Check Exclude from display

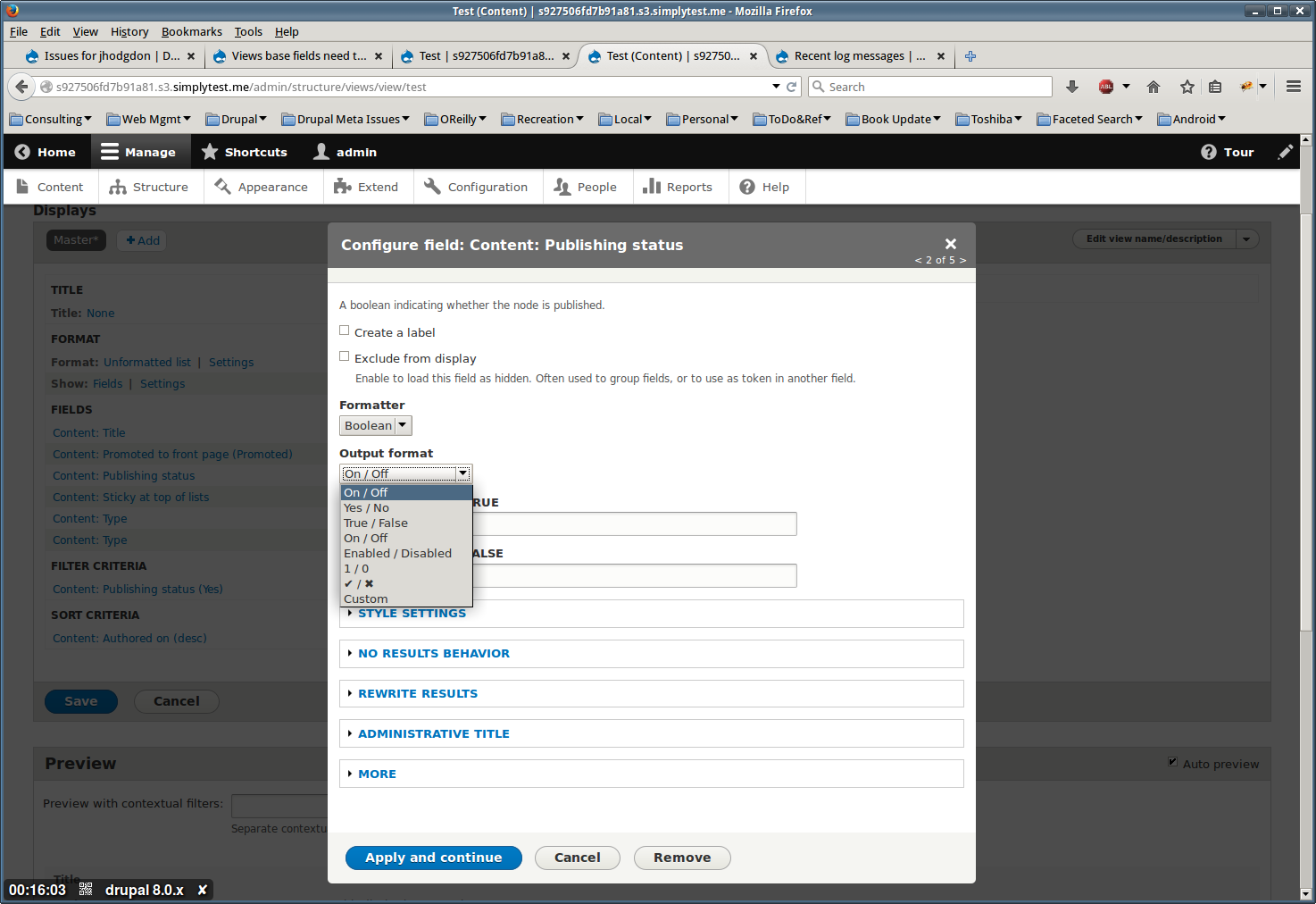pos(345,356)
